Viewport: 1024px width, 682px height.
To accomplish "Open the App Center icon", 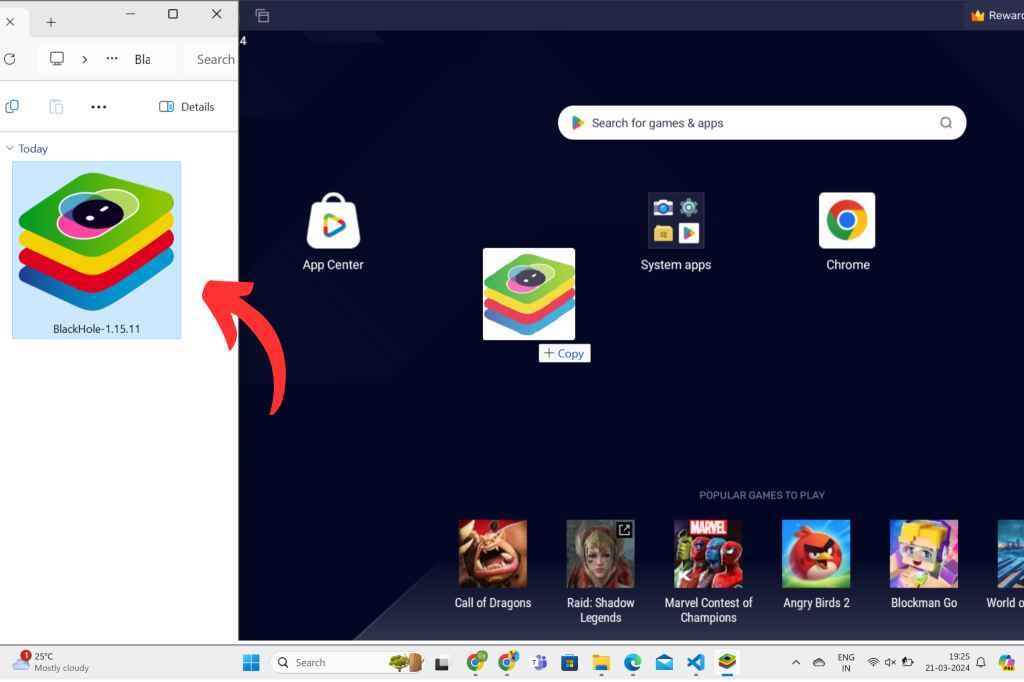I will click(x=333, y=222).
